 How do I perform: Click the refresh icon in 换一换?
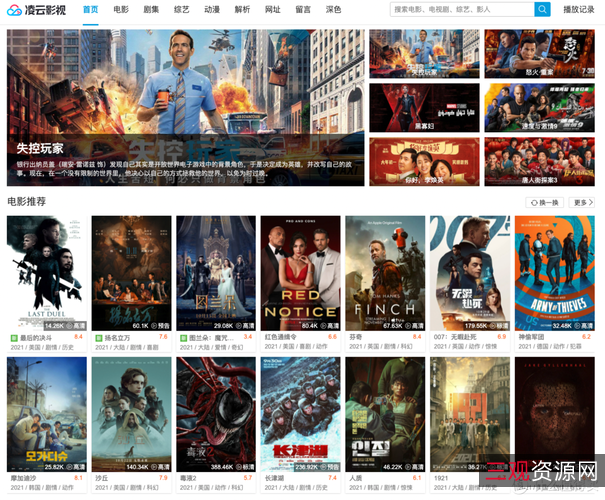534,202
